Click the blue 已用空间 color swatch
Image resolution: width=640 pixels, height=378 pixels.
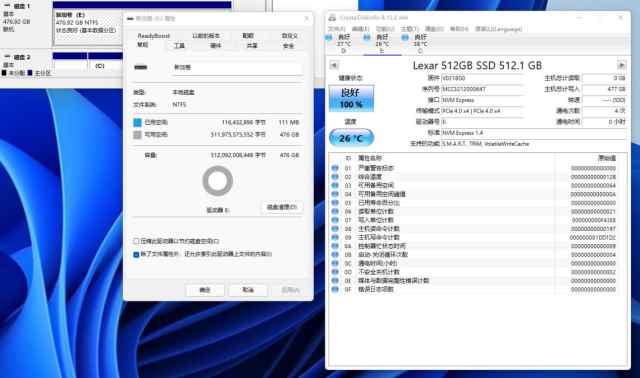tap(138, 122)
